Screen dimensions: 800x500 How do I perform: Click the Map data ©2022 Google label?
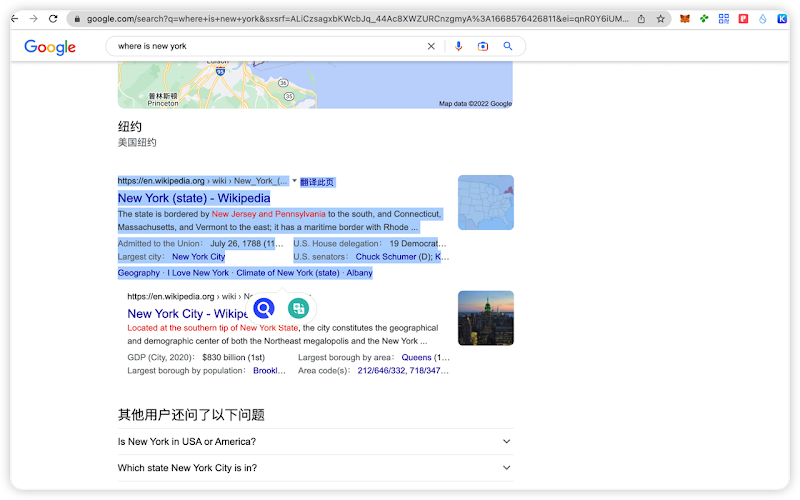(x=475, y=104)
